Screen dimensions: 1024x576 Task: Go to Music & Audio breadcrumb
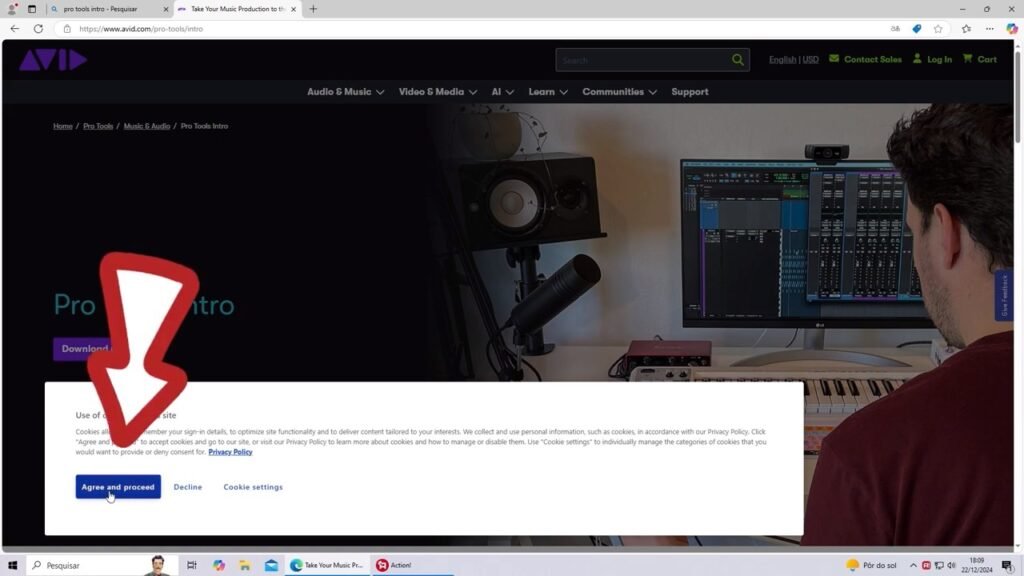pyautogui.click(x=146, y=126)
